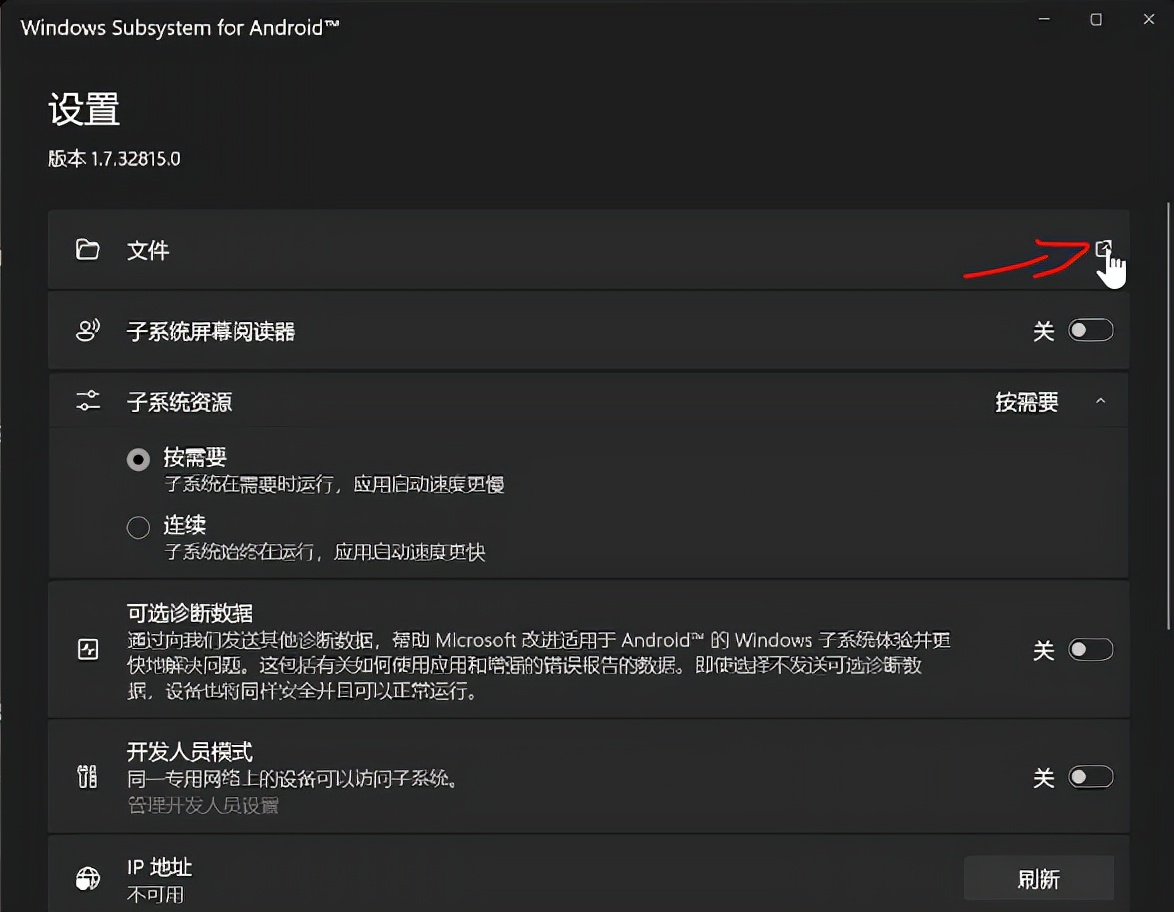Click the 开发人员模式 tools icon

pos(88,776)
